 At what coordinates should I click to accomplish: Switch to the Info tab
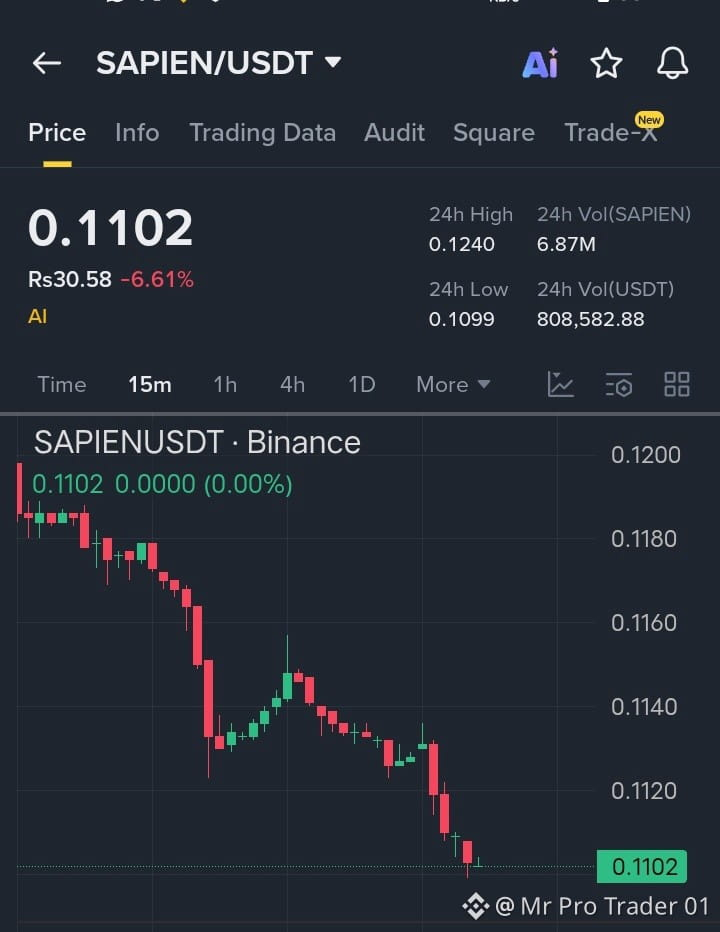pyautogui.click(x=137, y=133)
